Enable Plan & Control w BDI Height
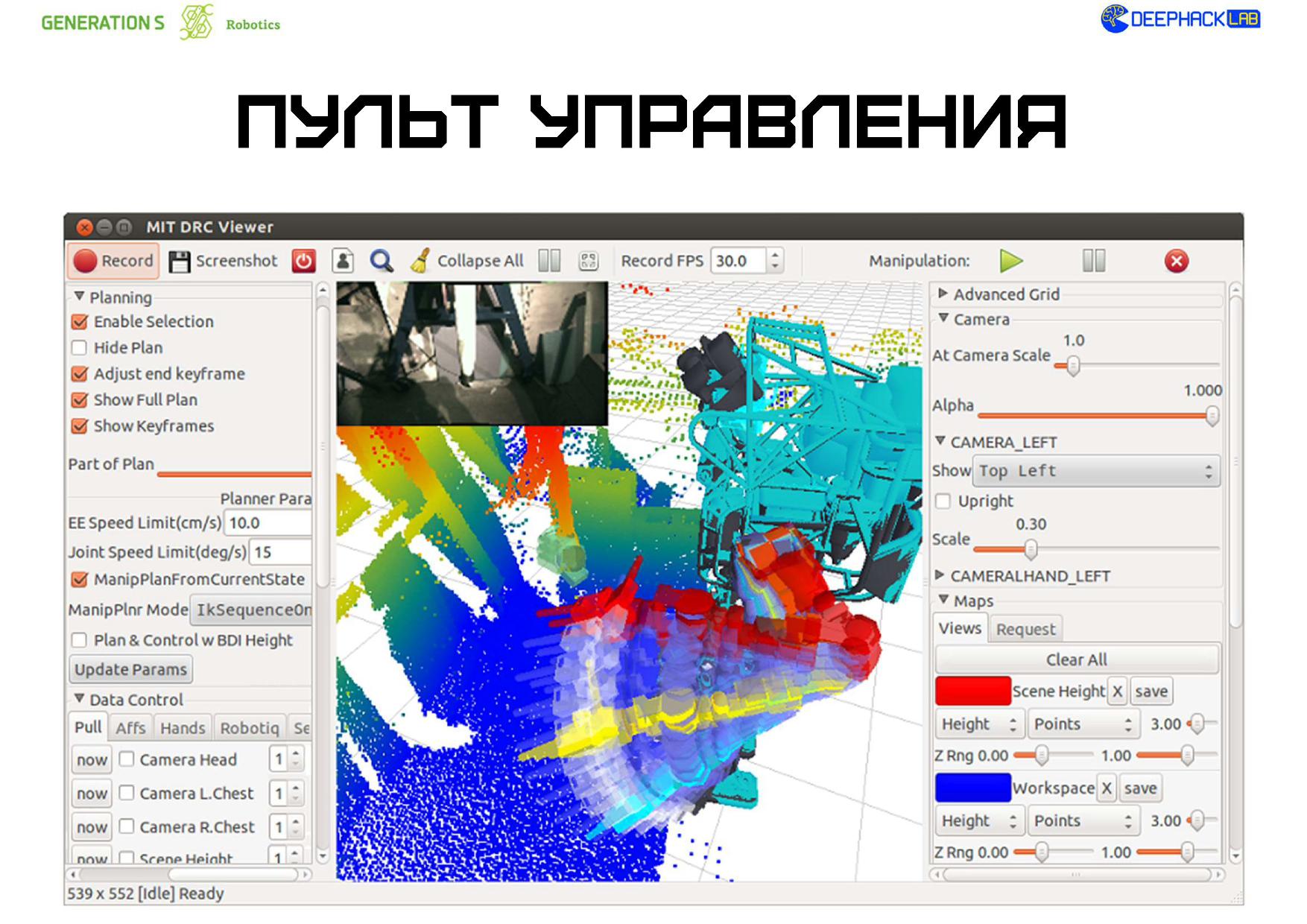Viewport: 1307px width, 924px height. pos(80,640)
